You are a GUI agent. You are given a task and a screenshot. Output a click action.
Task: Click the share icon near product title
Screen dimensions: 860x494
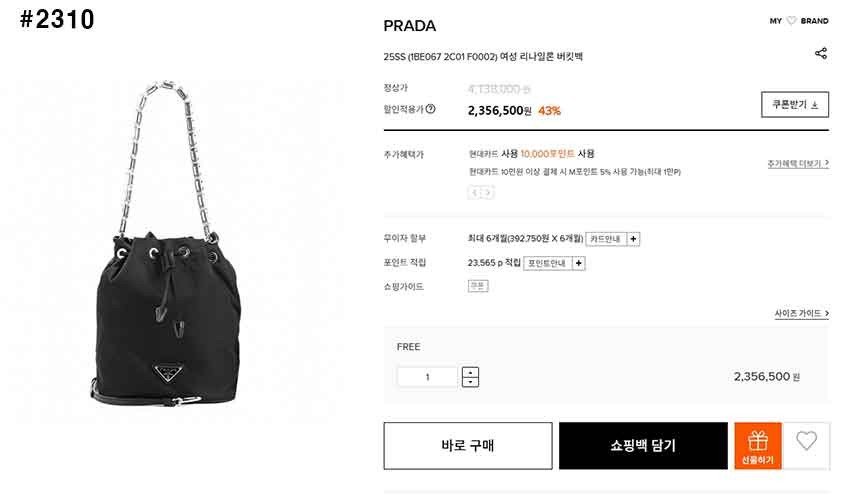[x=821, y=53]
